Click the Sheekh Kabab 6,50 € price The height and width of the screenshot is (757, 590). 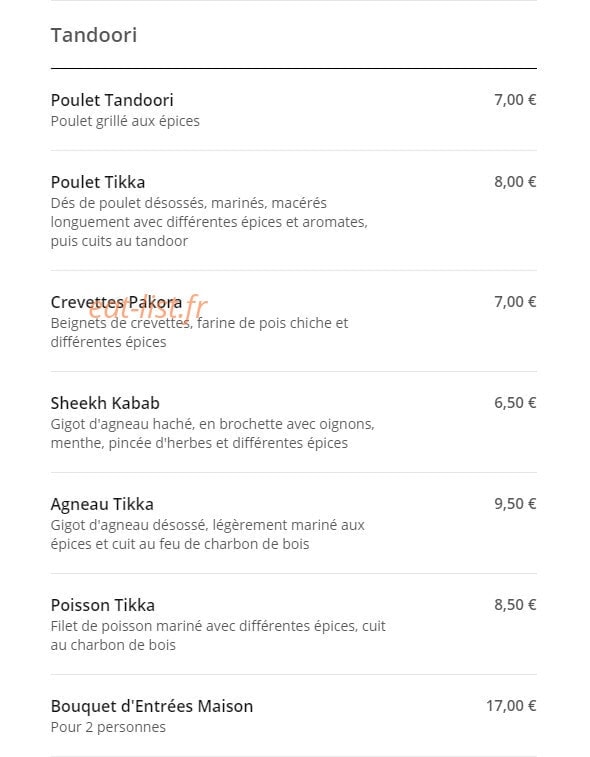515,403
